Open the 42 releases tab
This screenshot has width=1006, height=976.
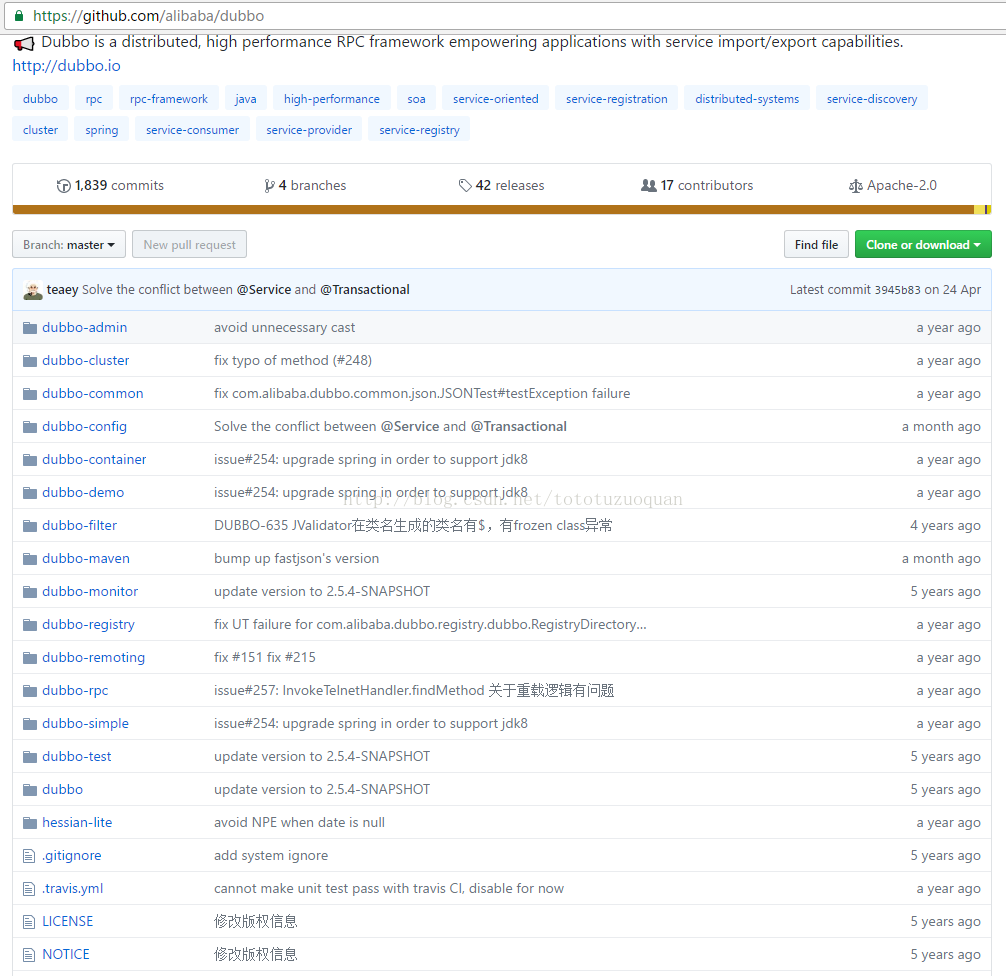coord(501,185)
